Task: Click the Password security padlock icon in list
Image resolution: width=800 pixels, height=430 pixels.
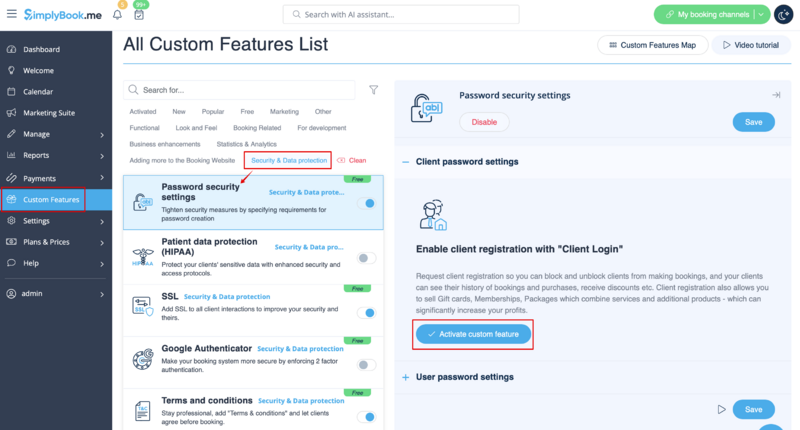Action: tap(143, 203)
